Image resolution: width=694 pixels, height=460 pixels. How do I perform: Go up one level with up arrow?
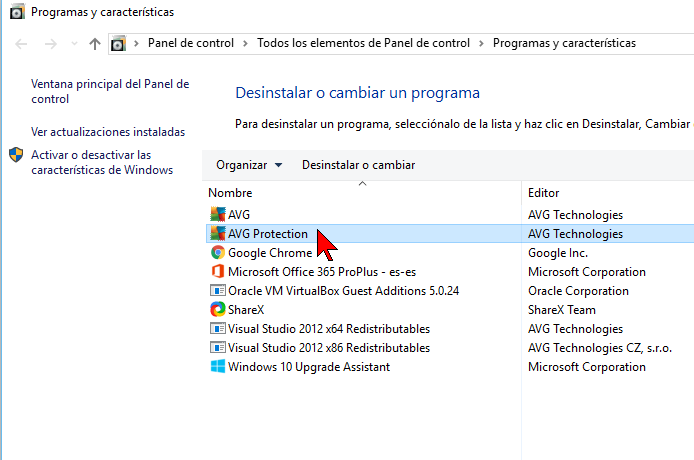coord(95,43)
